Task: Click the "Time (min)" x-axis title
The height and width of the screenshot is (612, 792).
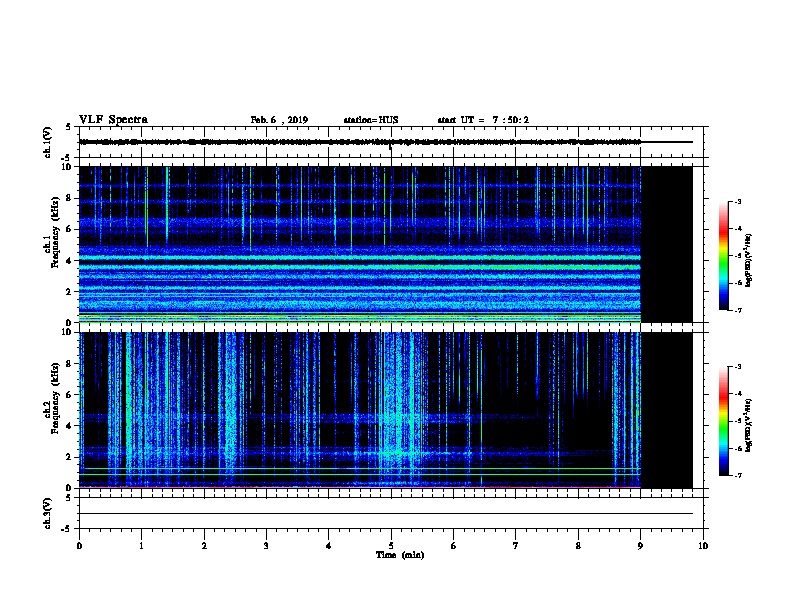Action: (x=400, y=555)
